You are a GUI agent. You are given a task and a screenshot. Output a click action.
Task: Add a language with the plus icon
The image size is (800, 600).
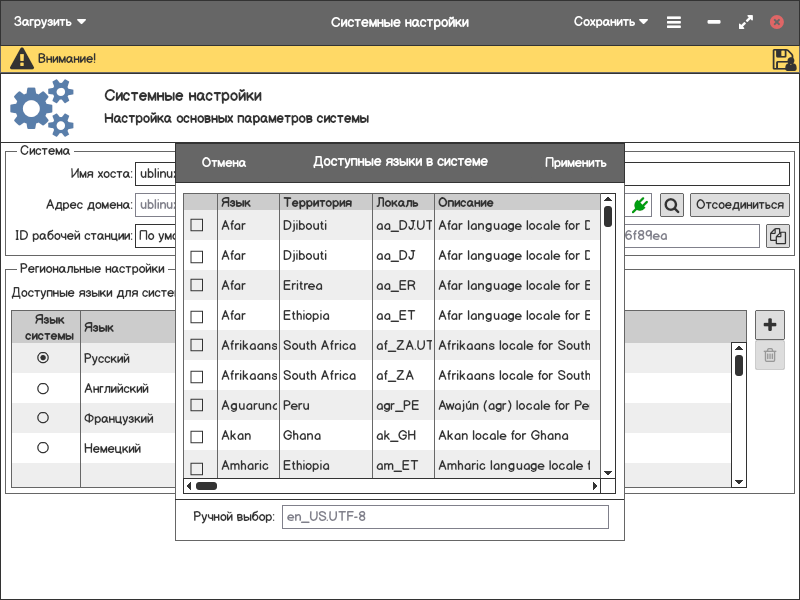click(x=770, y=325)
